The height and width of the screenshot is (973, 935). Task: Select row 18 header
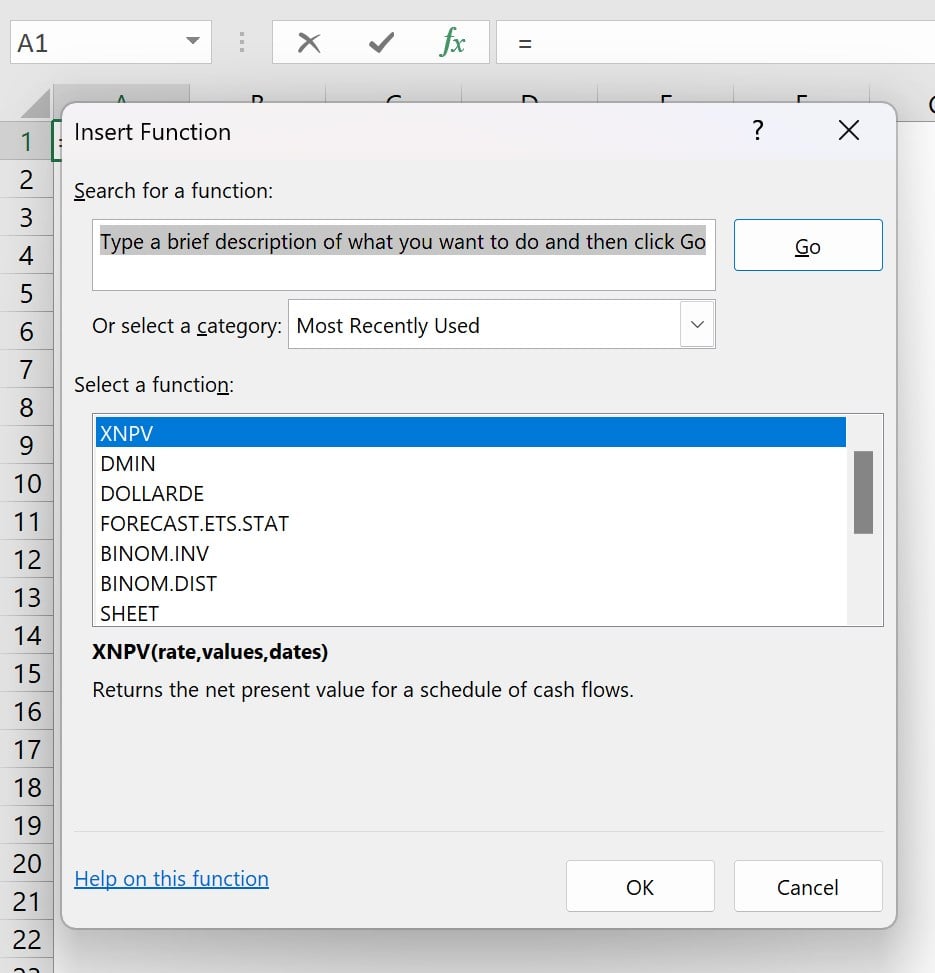[x=26, y=788]
